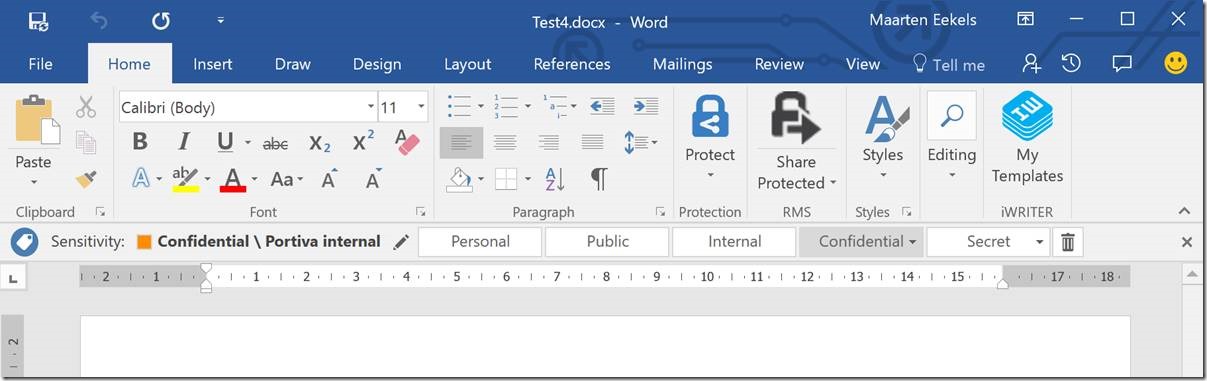Image resolution: width=1207 pixels, height=381 pixels.
Task: Open the References tab
Action: click(572, 64)
